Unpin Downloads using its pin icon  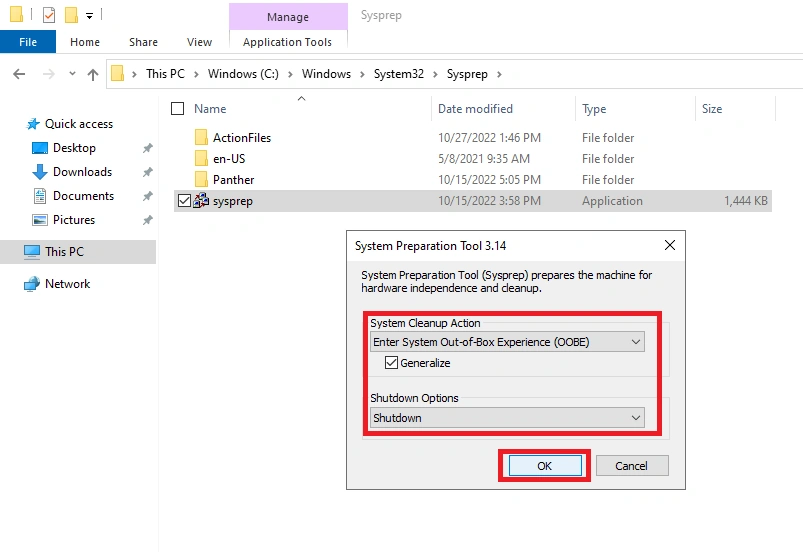click(147, 172)
